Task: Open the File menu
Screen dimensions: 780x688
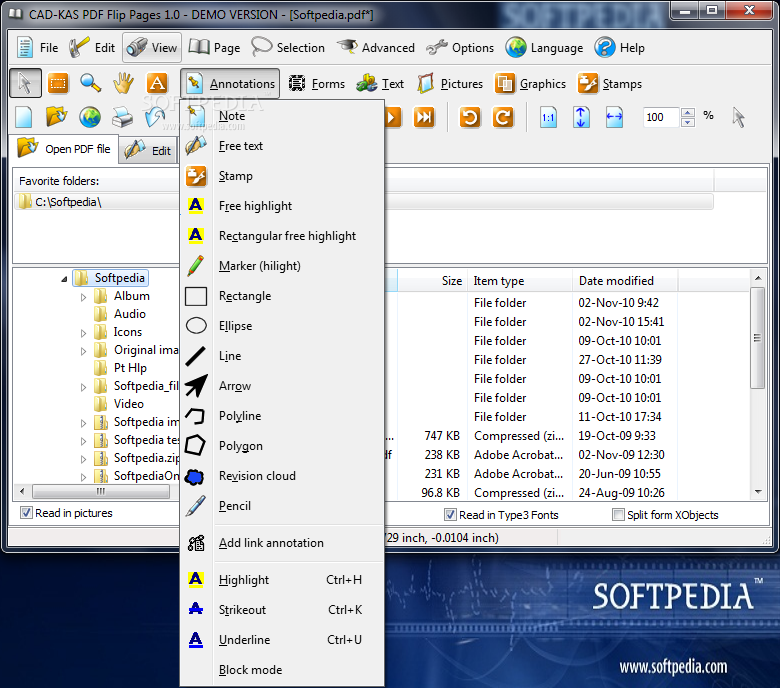Action: pyautogui.click(x=37, y=48)
